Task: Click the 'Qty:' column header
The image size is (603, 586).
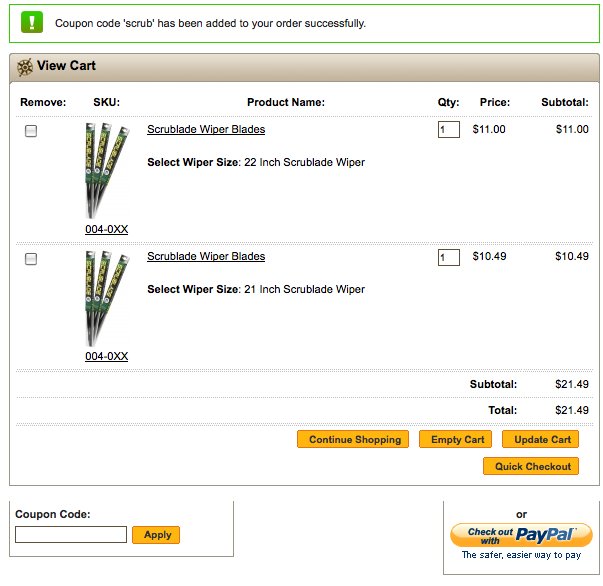Action: tap(448, 102)
